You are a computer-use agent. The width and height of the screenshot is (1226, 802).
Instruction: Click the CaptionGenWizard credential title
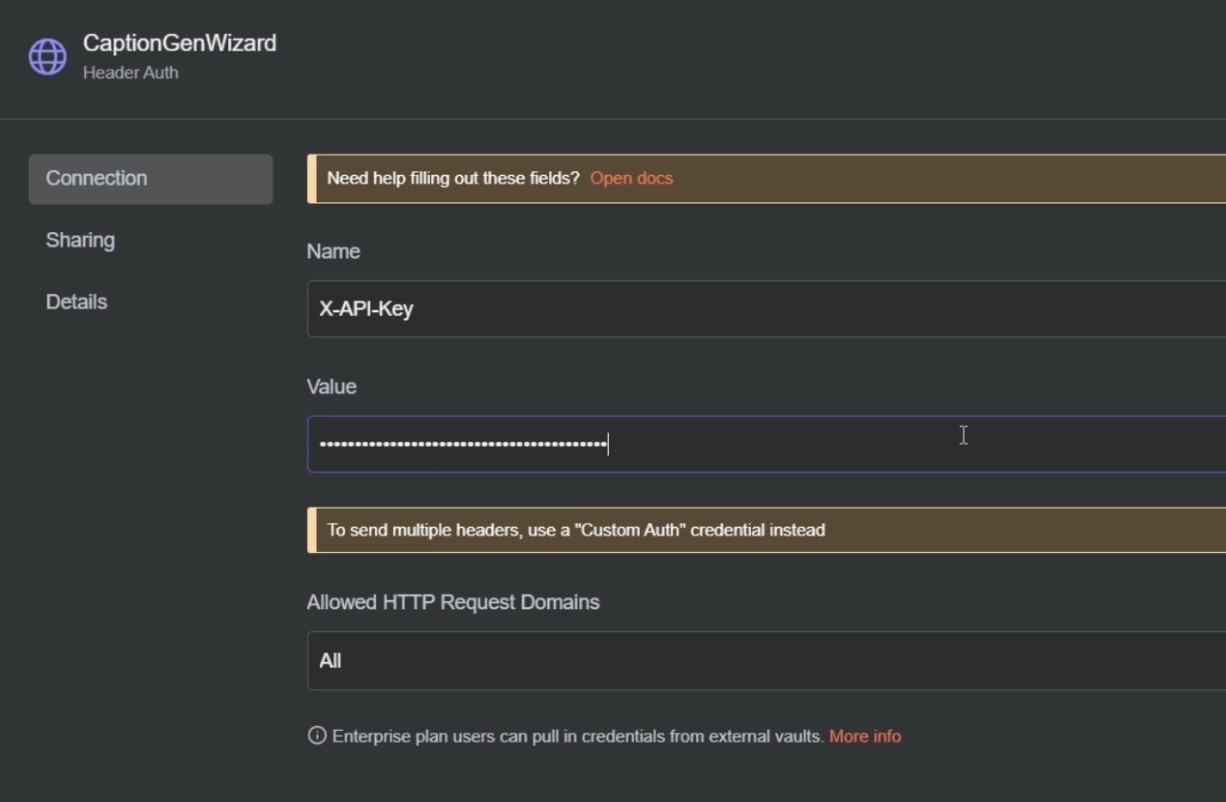tap(180, 42)
